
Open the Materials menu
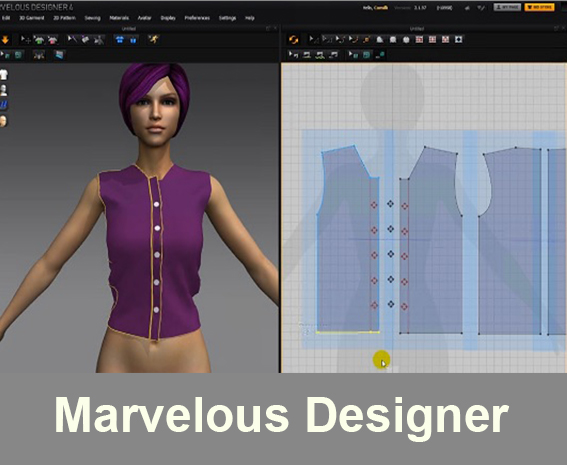tap(119, 18)
